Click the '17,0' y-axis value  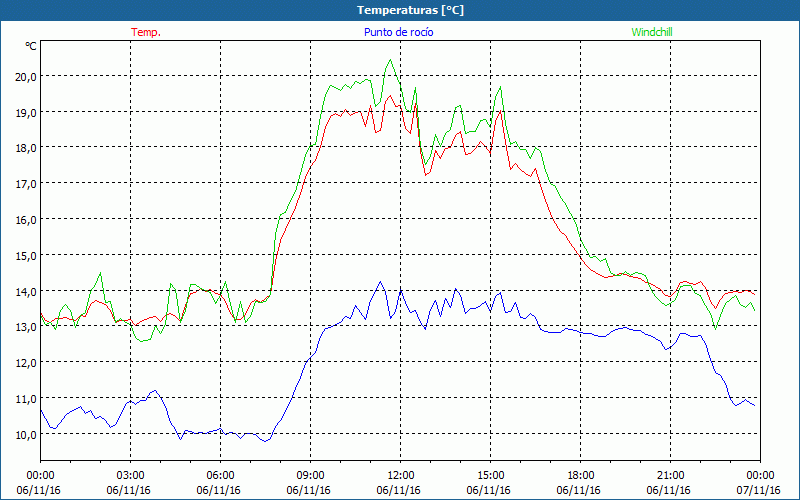27,184
